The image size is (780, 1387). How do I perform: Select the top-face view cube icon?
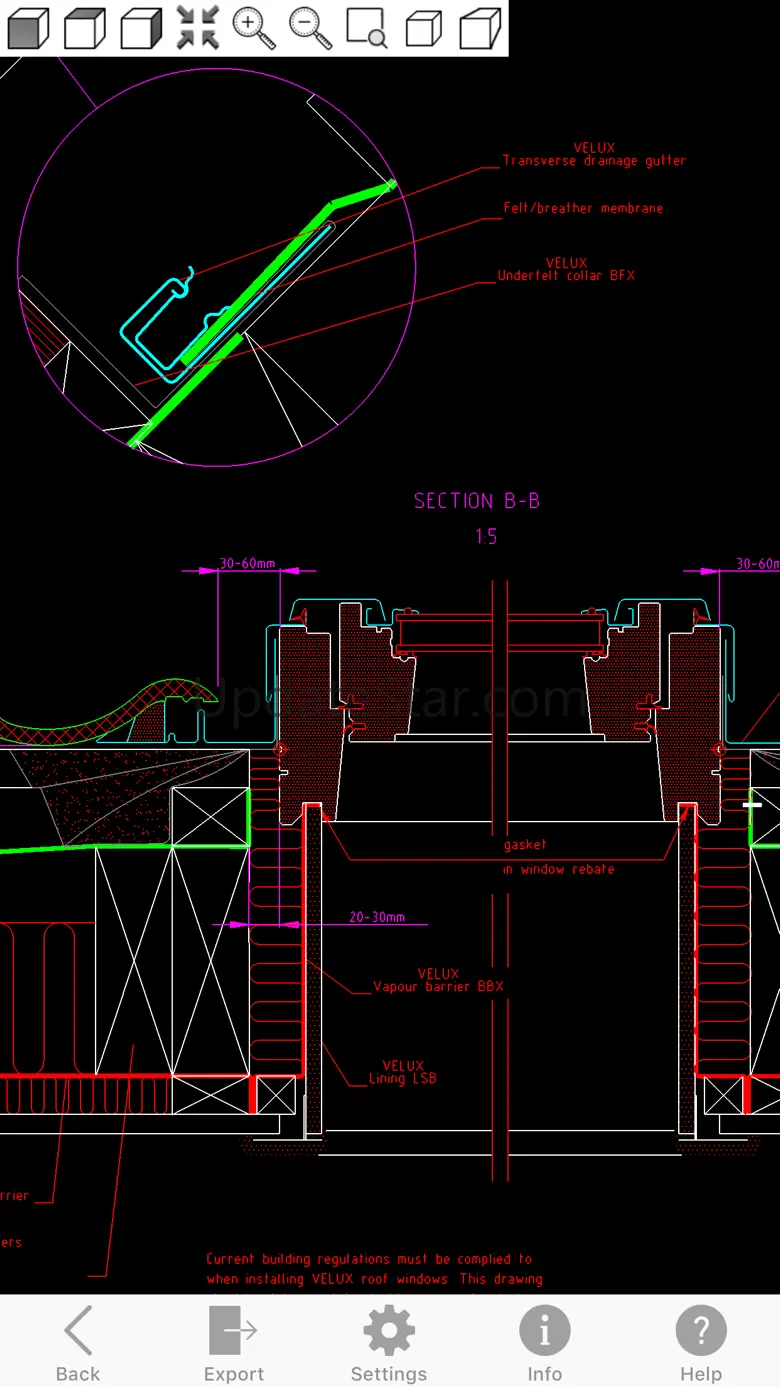84,28
